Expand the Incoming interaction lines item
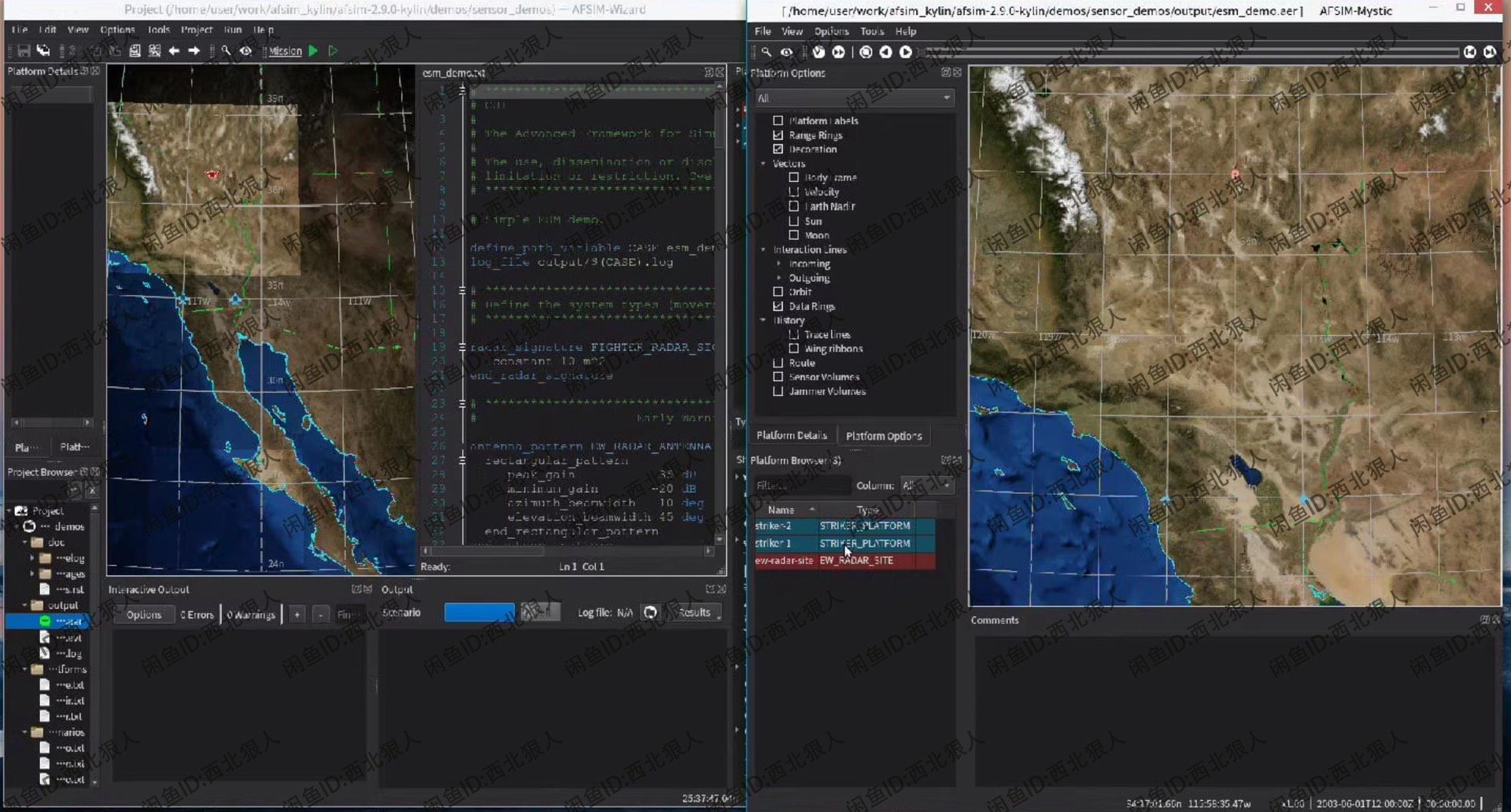The image size is (1511, 812). [x=779, y=264]
